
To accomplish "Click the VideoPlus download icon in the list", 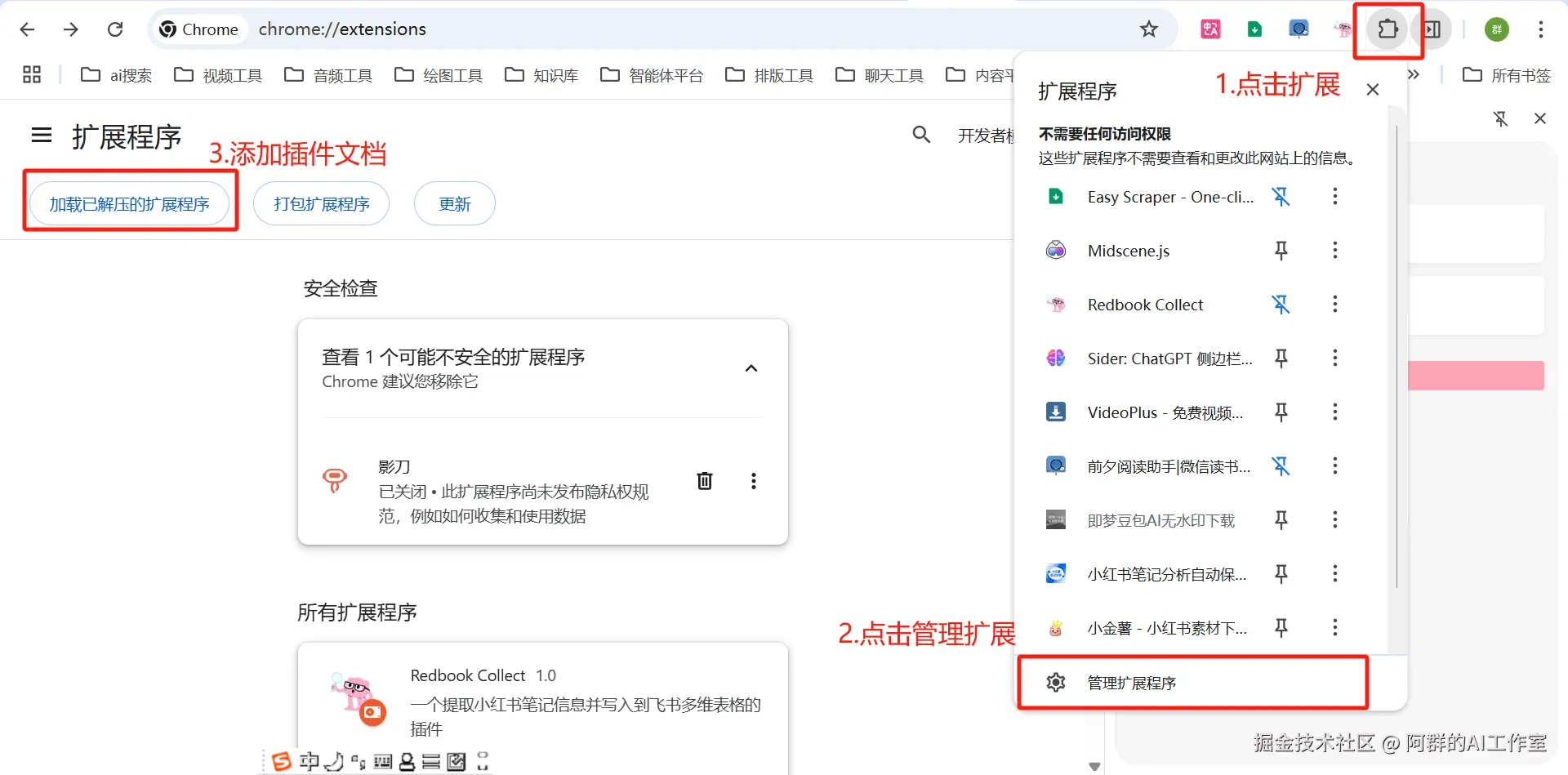I will point(1056,412).
